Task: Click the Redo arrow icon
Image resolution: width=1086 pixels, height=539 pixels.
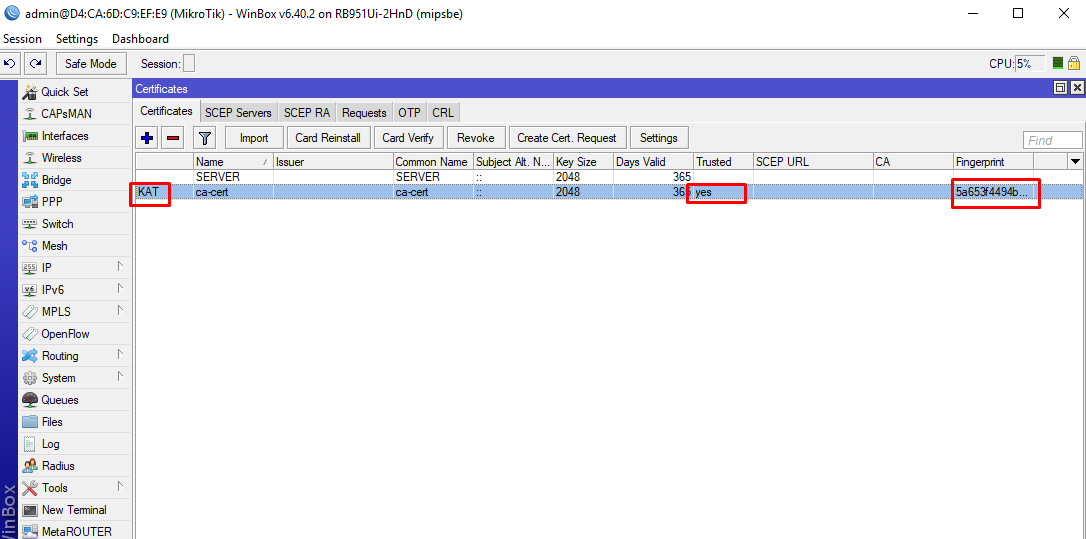Action: click(35, 64)
